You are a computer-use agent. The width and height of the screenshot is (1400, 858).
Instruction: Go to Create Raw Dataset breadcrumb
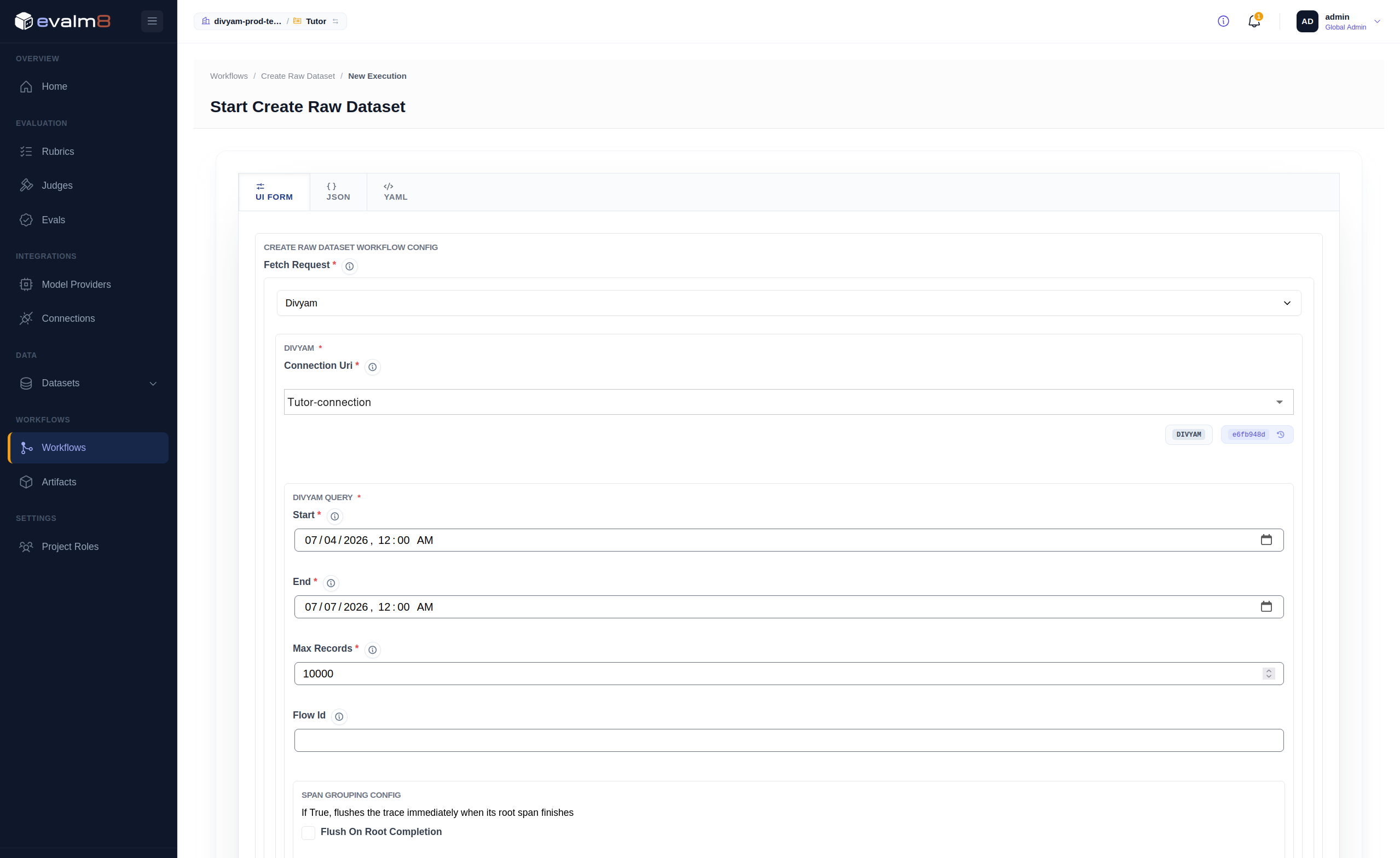click(x=298, y=76)
